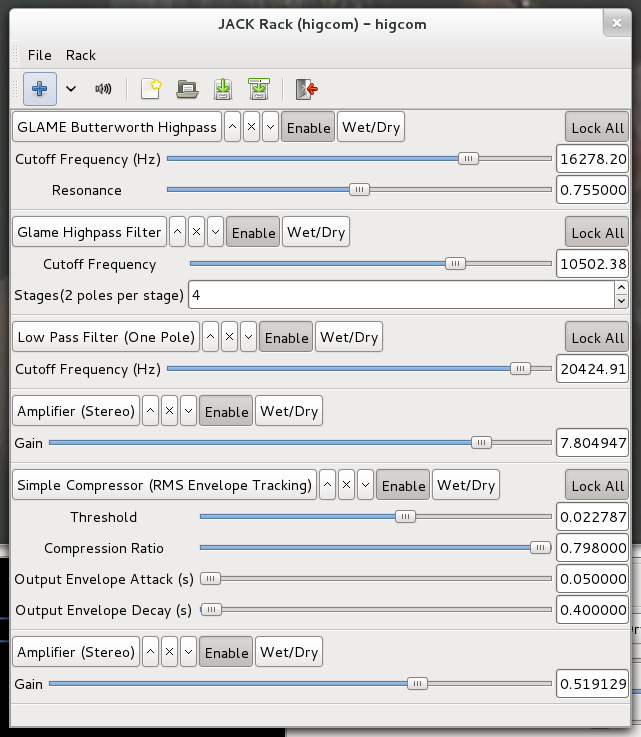Click the Threshold slider handle
This screenshot has height=737, width=641.
[405, 517]
